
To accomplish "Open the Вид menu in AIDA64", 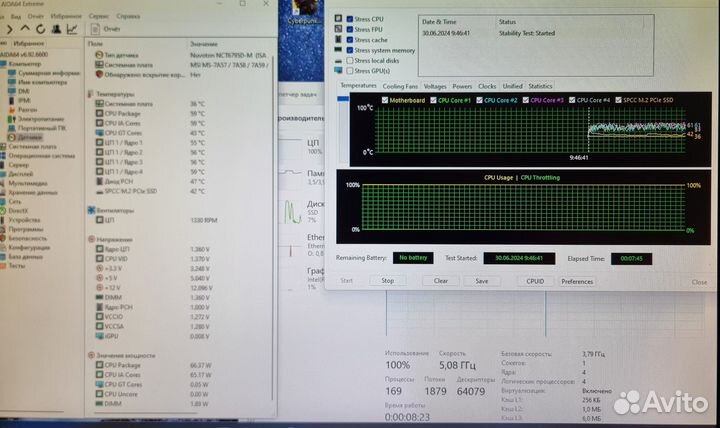I will pos(16,16).
